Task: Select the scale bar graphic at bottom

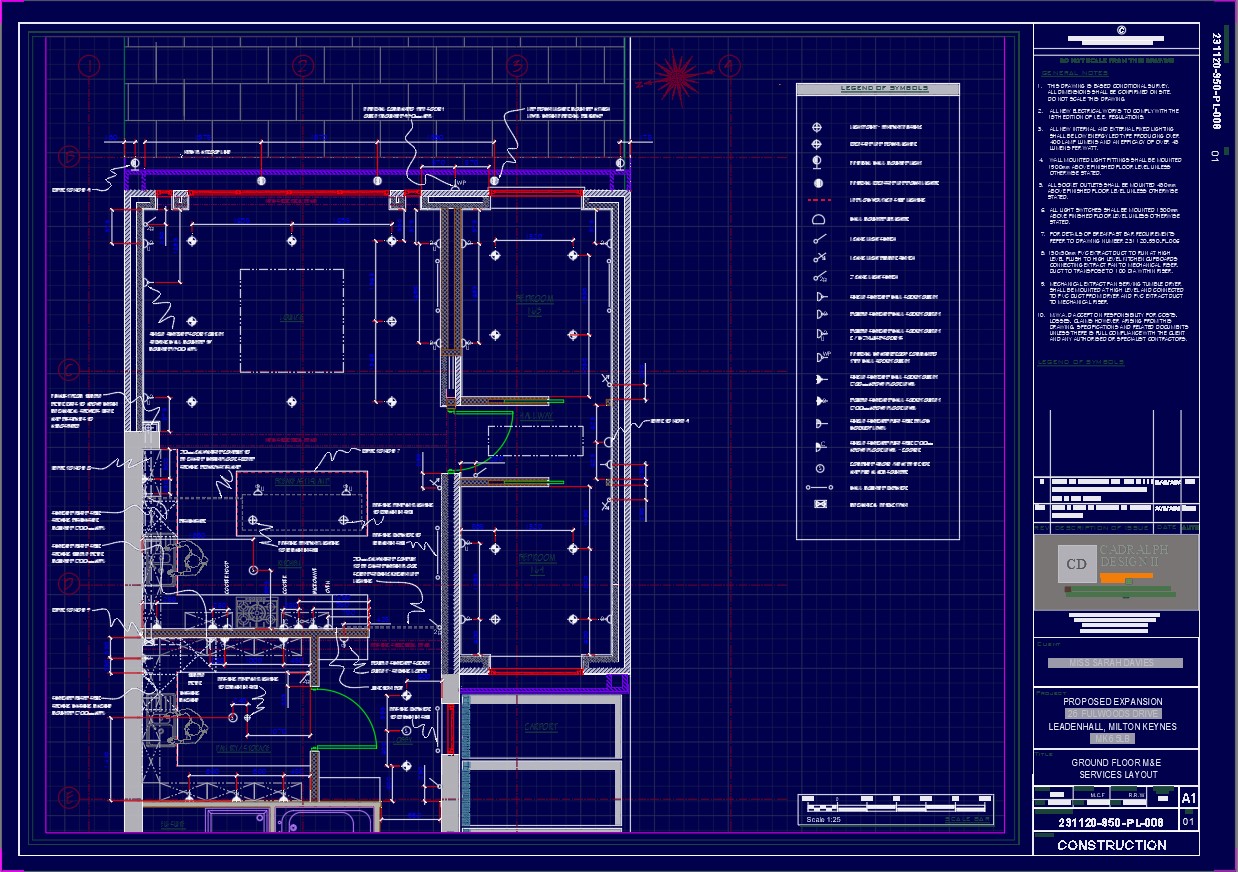Action: (896, 804)
